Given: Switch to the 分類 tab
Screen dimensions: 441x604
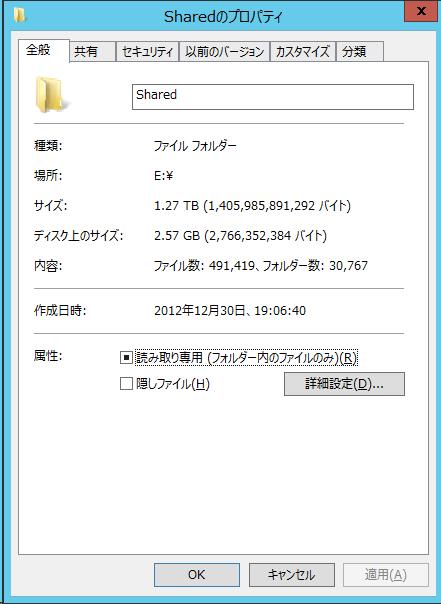Looking at the screenshot, I should pos(360,52).
